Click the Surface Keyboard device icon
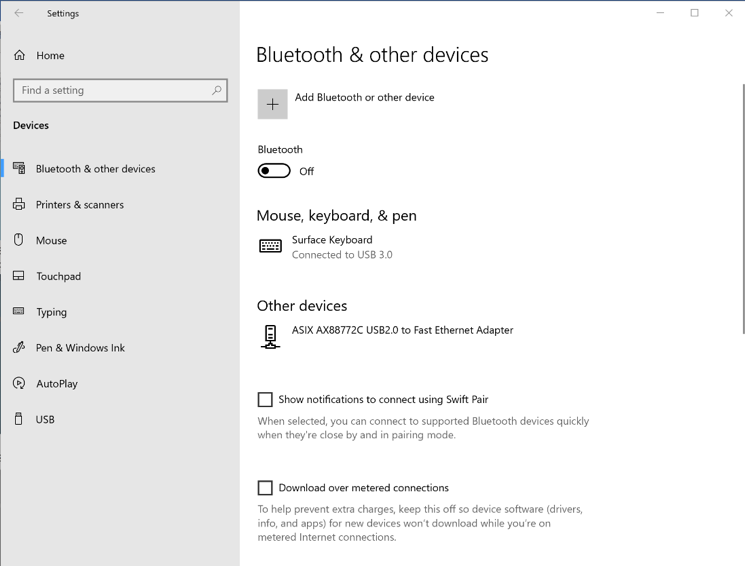 point(270,246)
